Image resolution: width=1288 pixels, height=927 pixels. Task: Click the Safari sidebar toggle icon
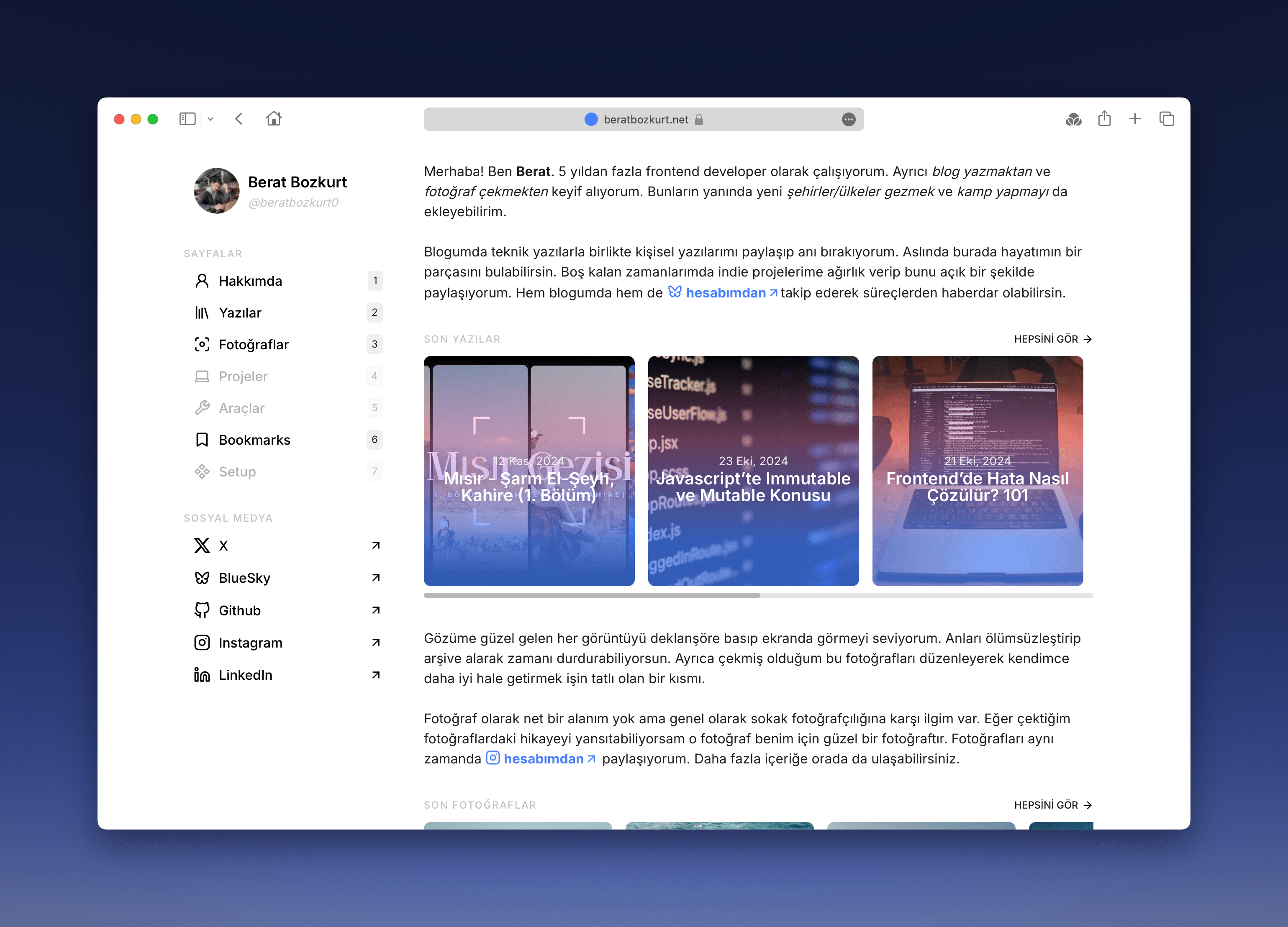coord(187,119)
